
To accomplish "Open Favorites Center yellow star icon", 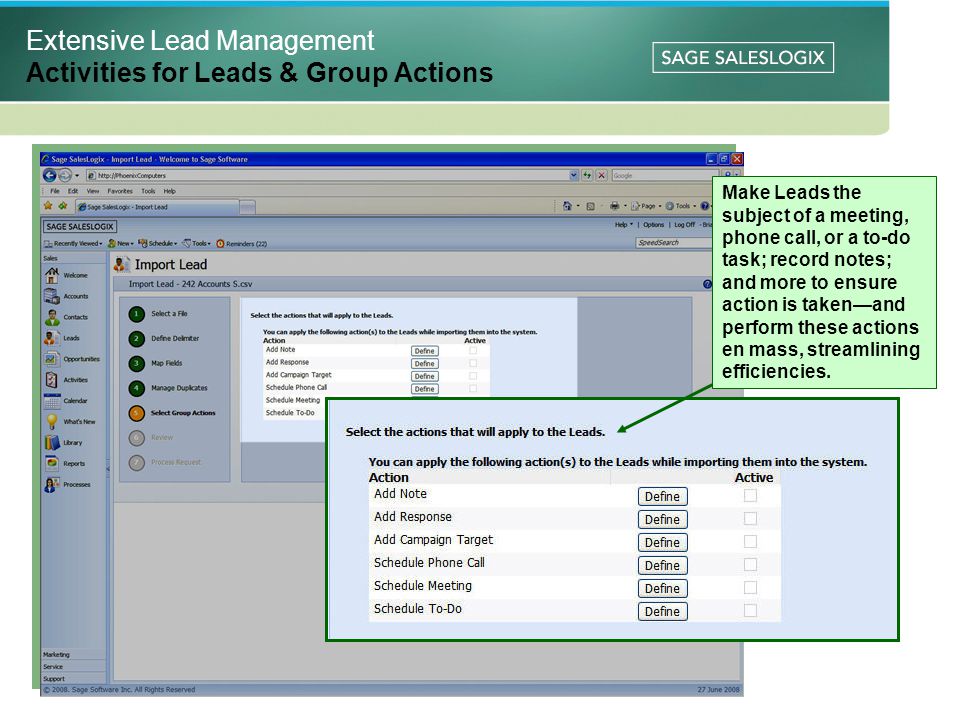I will (x=48, y=206).
